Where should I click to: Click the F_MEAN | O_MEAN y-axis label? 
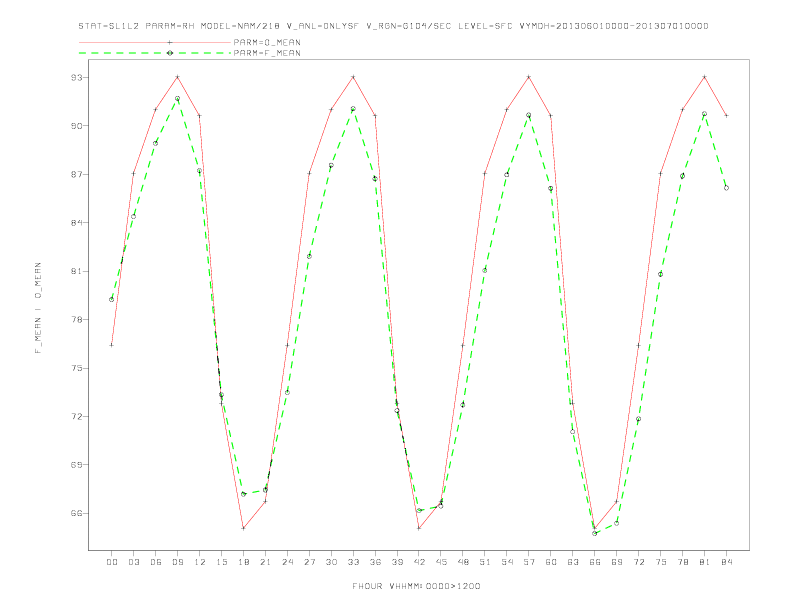coord(38,308)
